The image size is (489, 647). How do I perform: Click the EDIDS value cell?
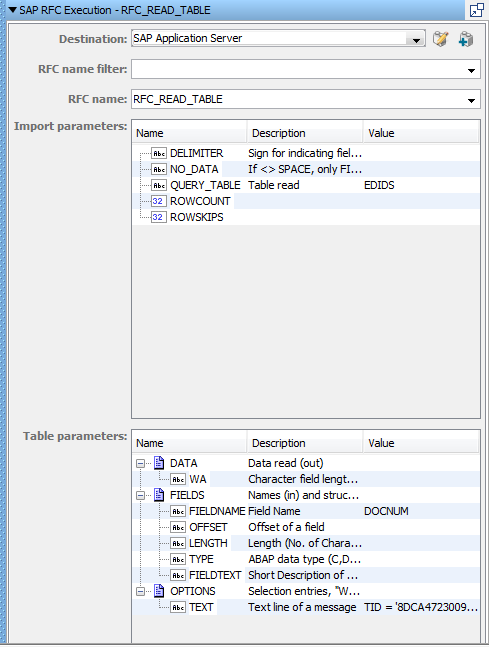point(421,185)
